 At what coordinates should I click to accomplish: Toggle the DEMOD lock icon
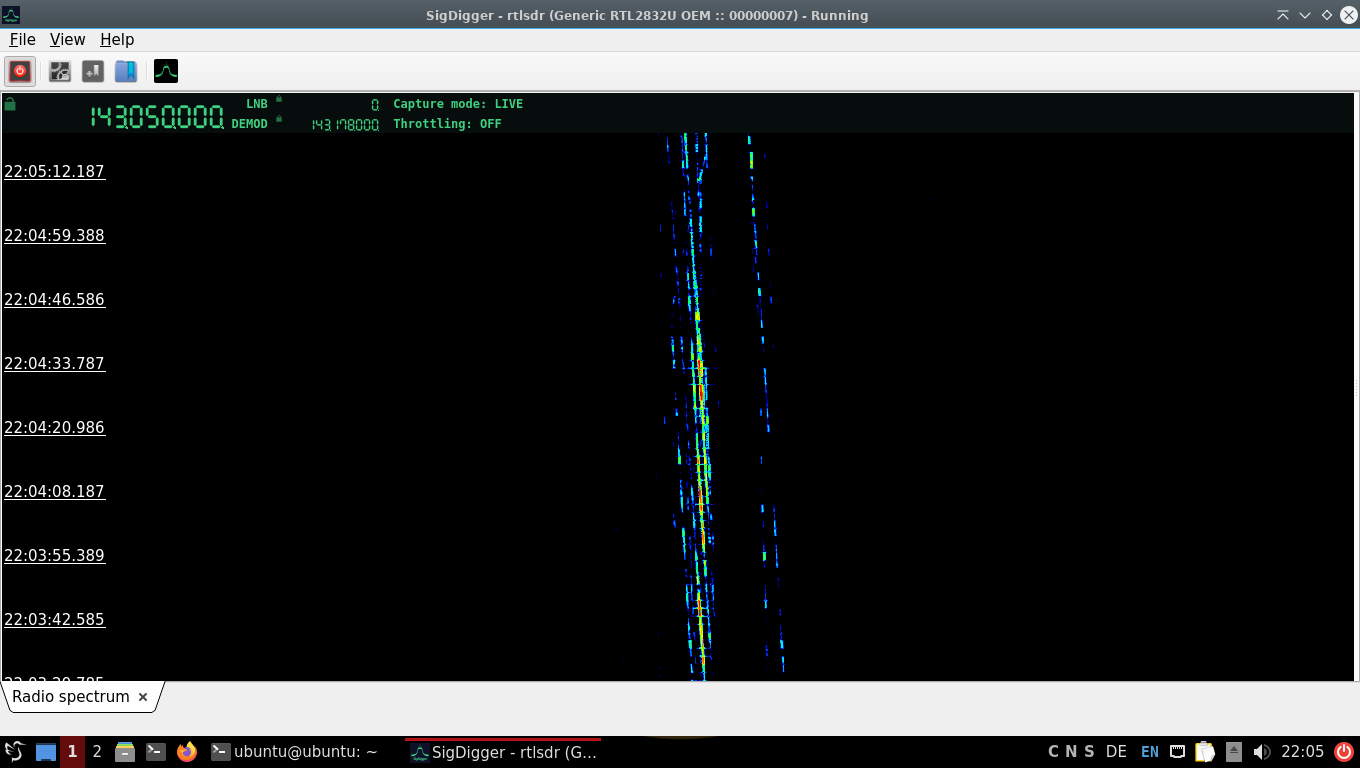click(279, 119)
